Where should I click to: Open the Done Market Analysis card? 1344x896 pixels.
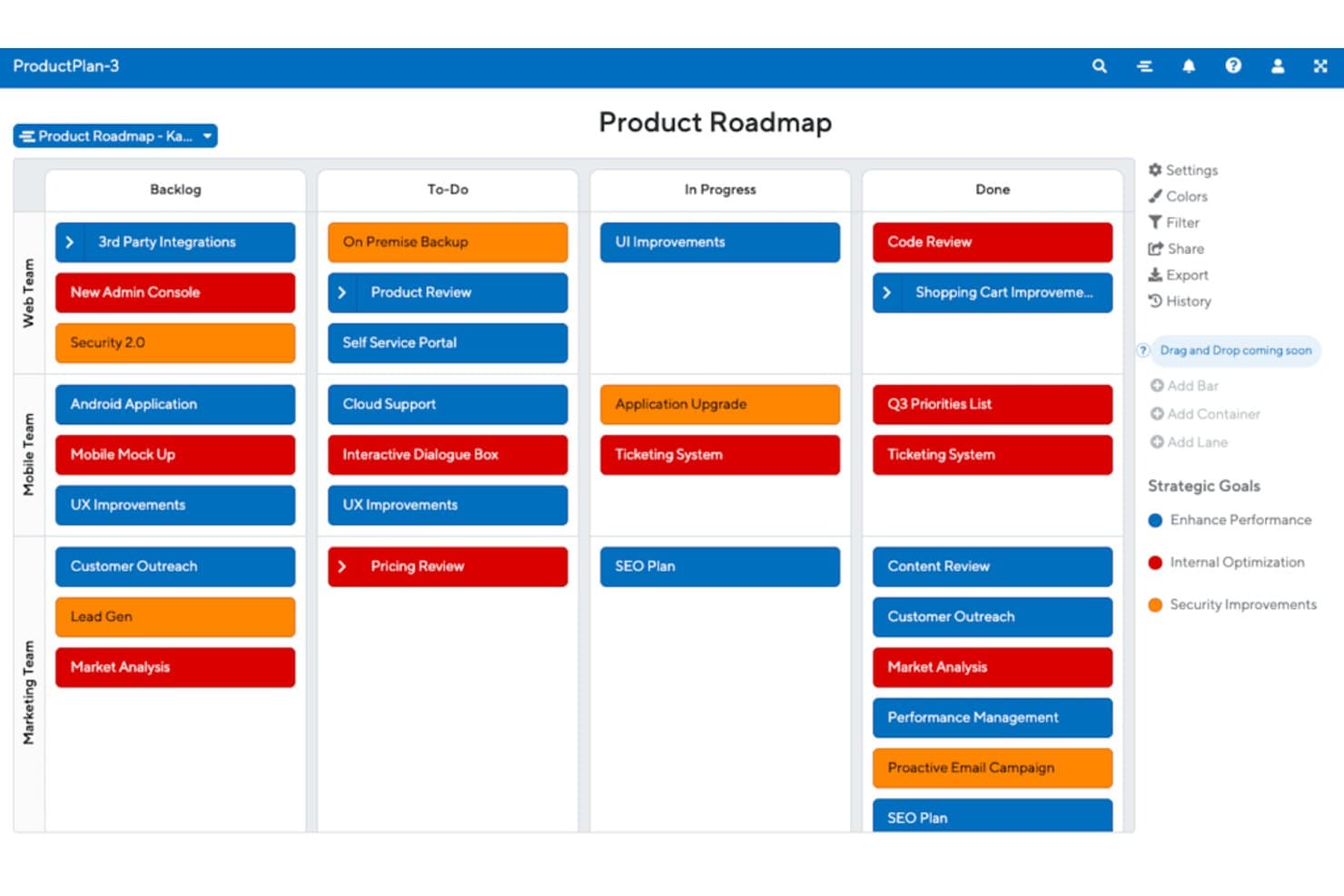tap(993, 667)
